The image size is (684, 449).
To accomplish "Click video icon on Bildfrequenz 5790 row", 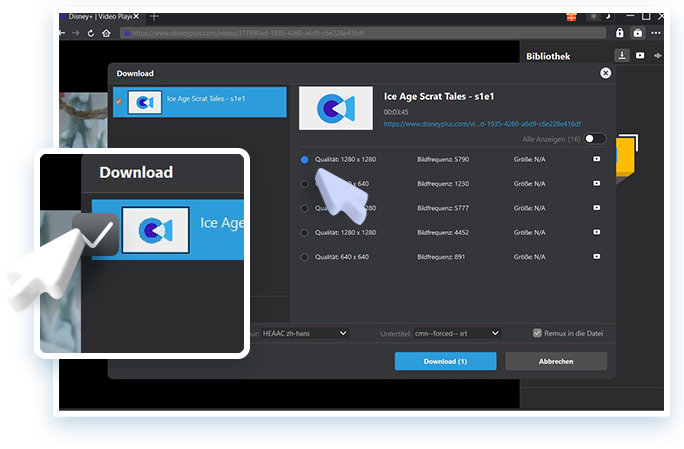I will [x=596, y=159].
